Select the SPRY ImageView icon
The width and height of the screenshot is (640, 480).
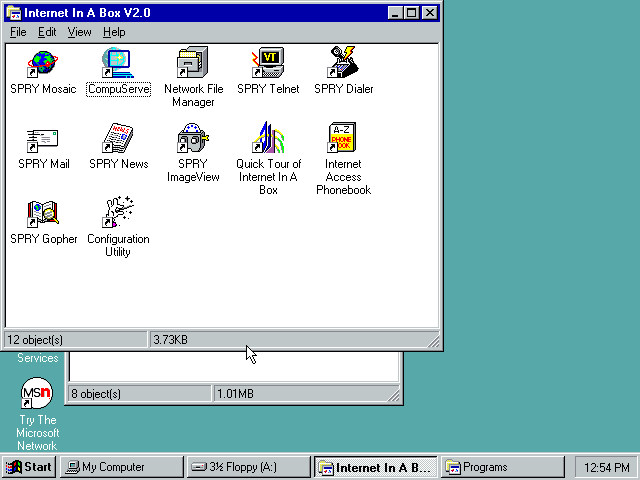click(193, 138)
